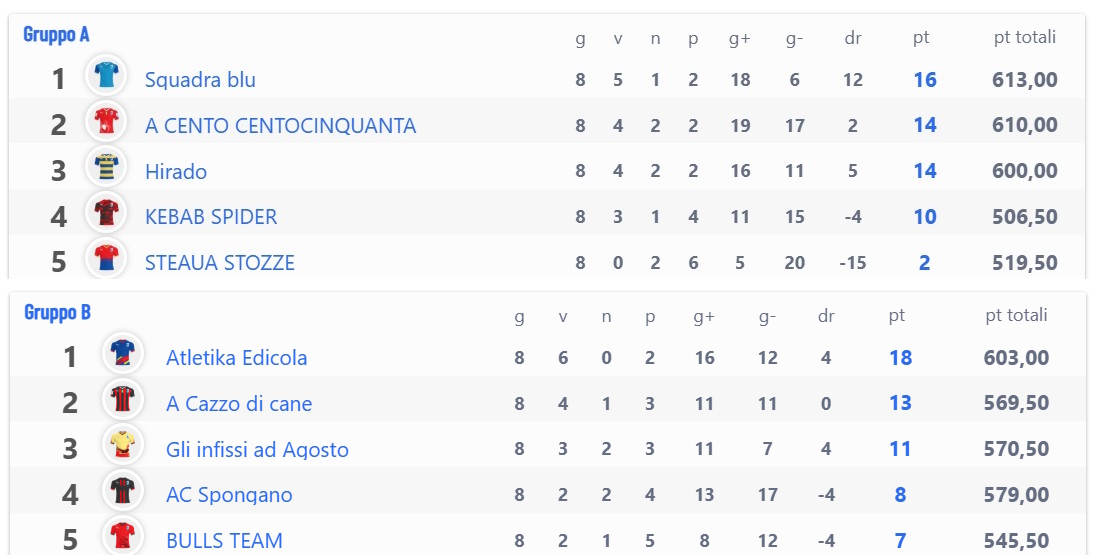Click AC Spongano's black-red striped jersey icon

(123, 490)
